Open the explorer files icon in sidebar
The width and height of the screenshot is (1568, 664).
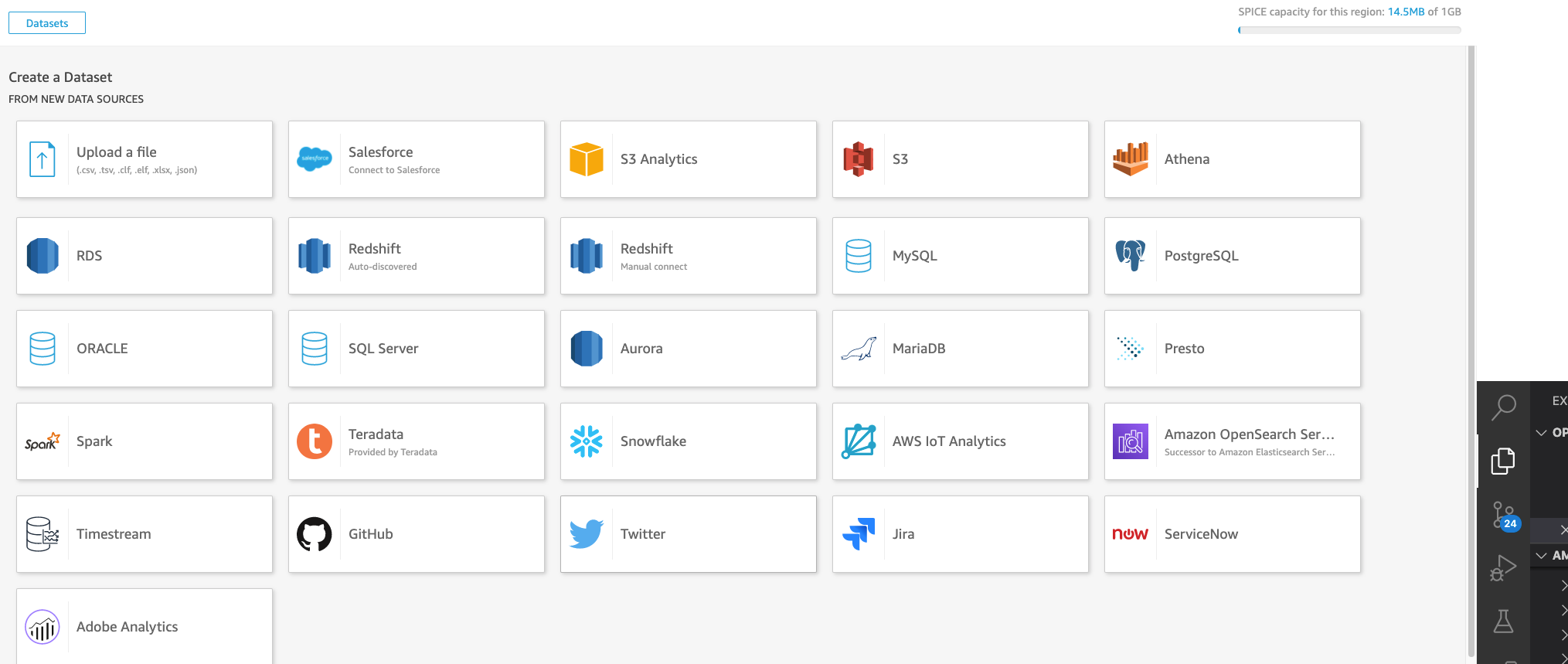1503,461
